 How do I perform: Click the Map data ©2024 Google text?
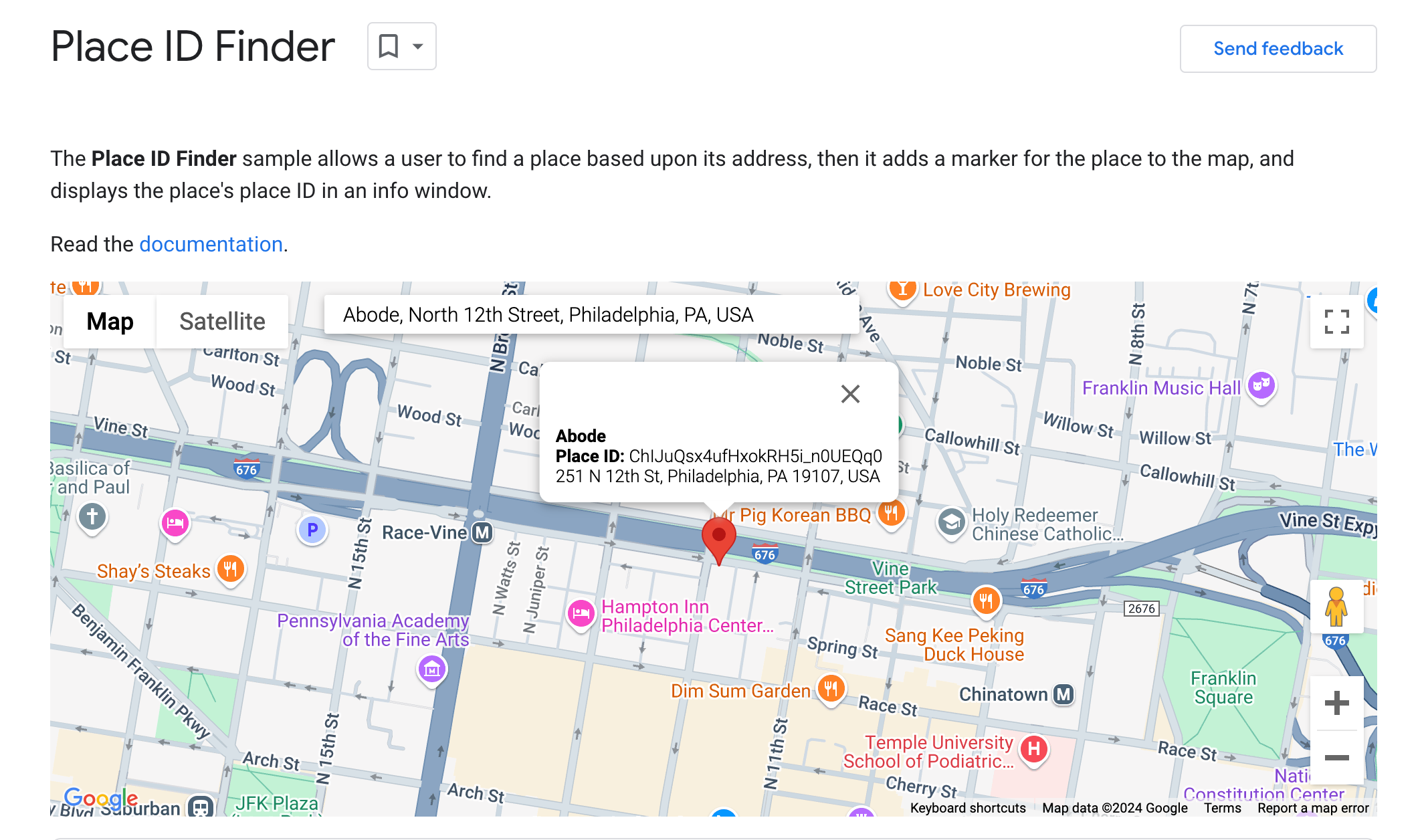point(1115,808)
